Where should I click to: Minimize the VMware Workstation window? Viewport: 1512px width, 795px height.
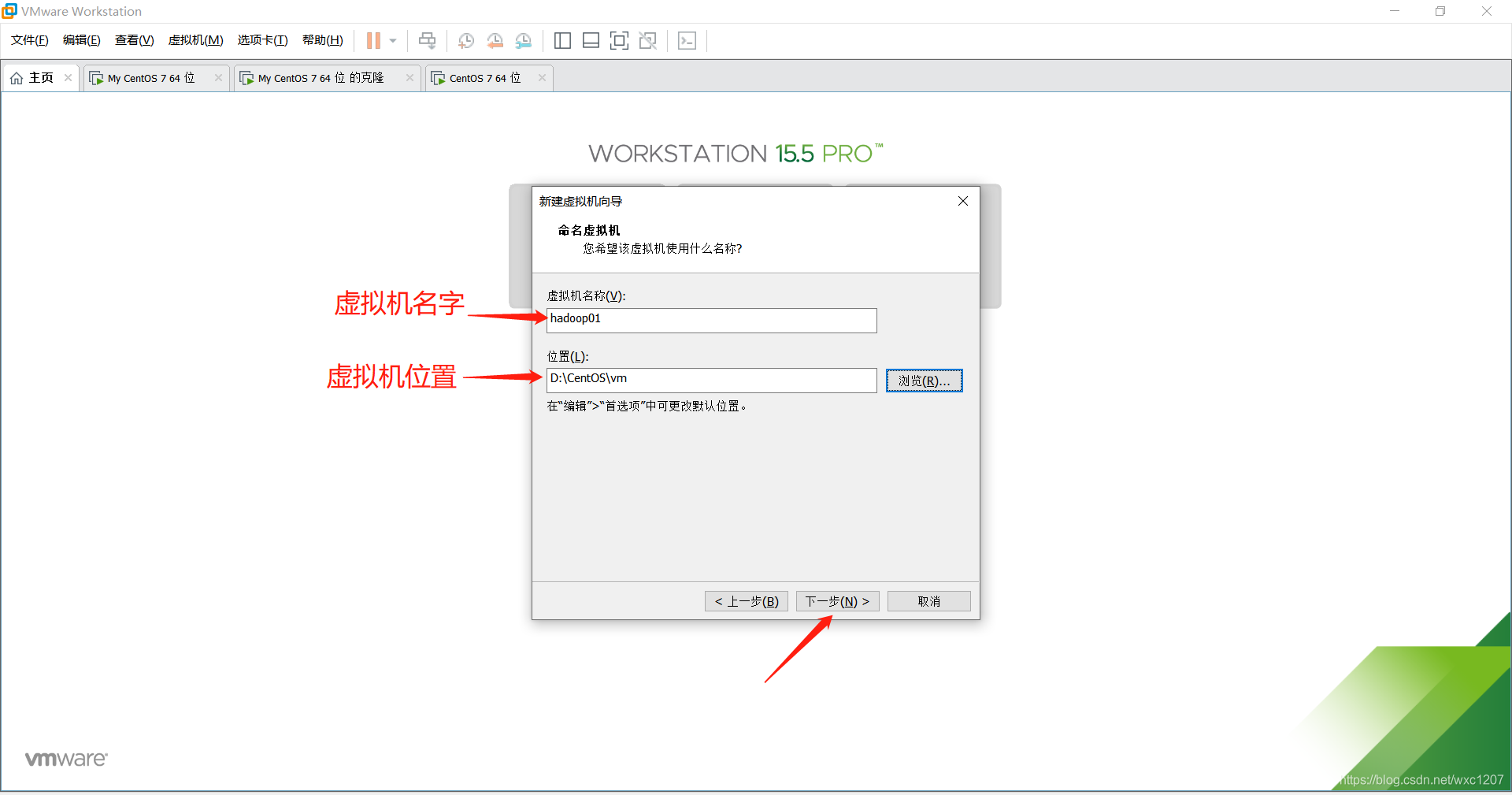pyautogui.click(x=1395, y=11)
